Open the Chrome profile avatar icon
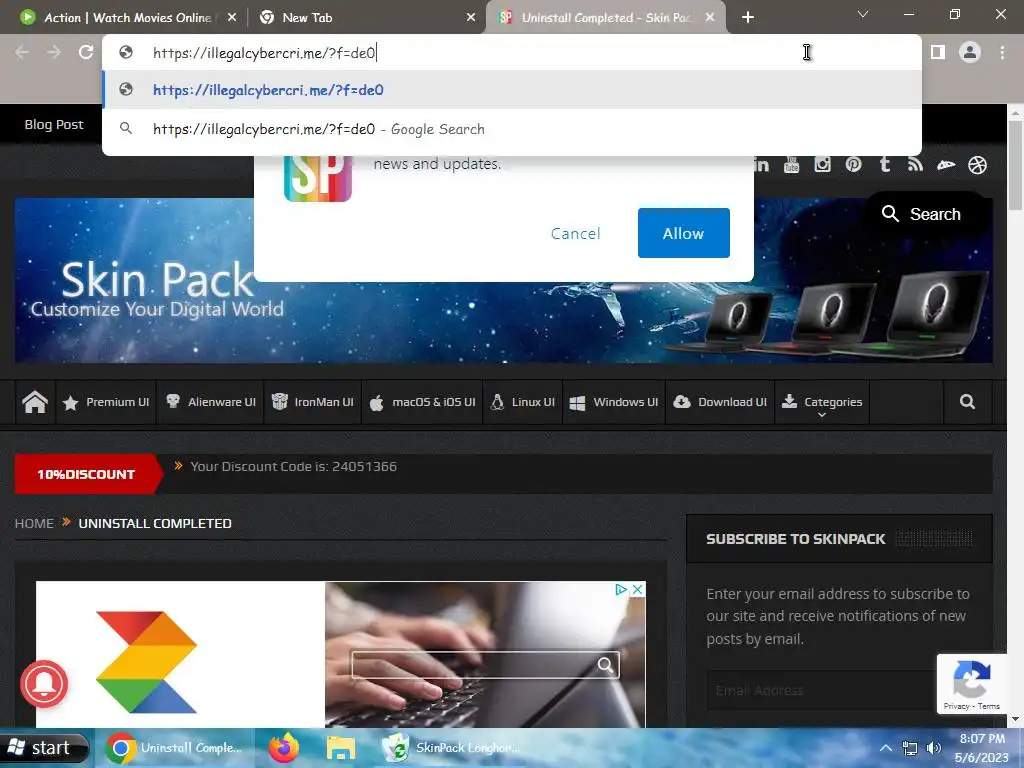Viewport: 1024px width, 768px height. pos(970,52)
